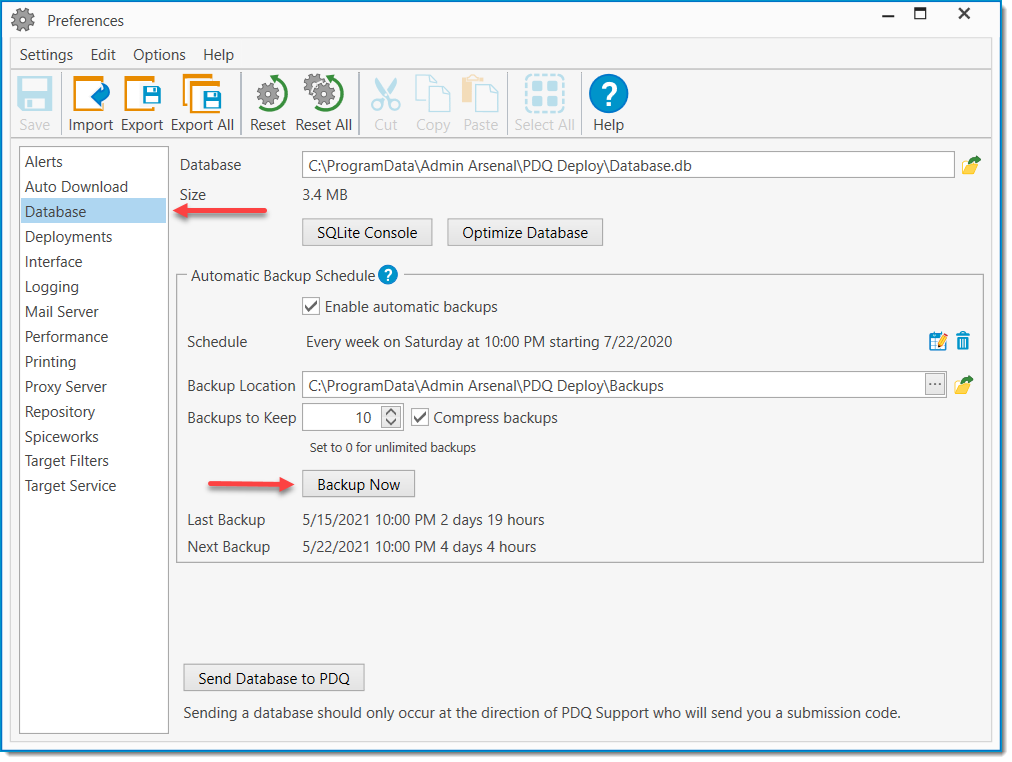Image resolution: width=1012 pixels, height=762 pixels.
Task: Open the Settings menu
Action: pyautogui.click(x=46, y=55)
